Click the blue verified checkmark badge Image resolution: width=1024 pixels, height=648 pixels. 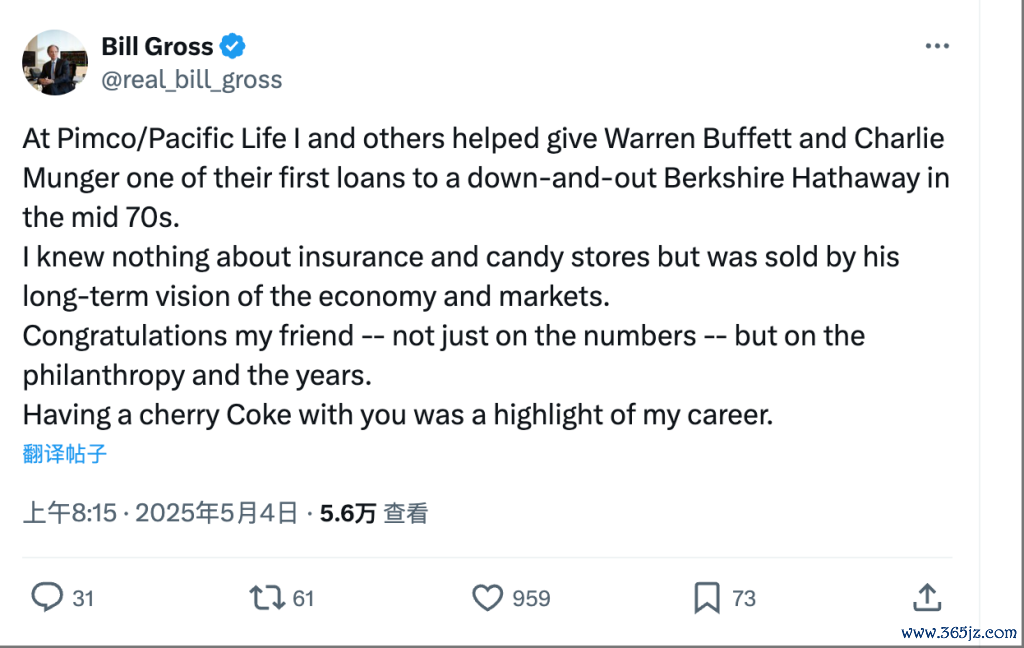[x=232, y=46]
